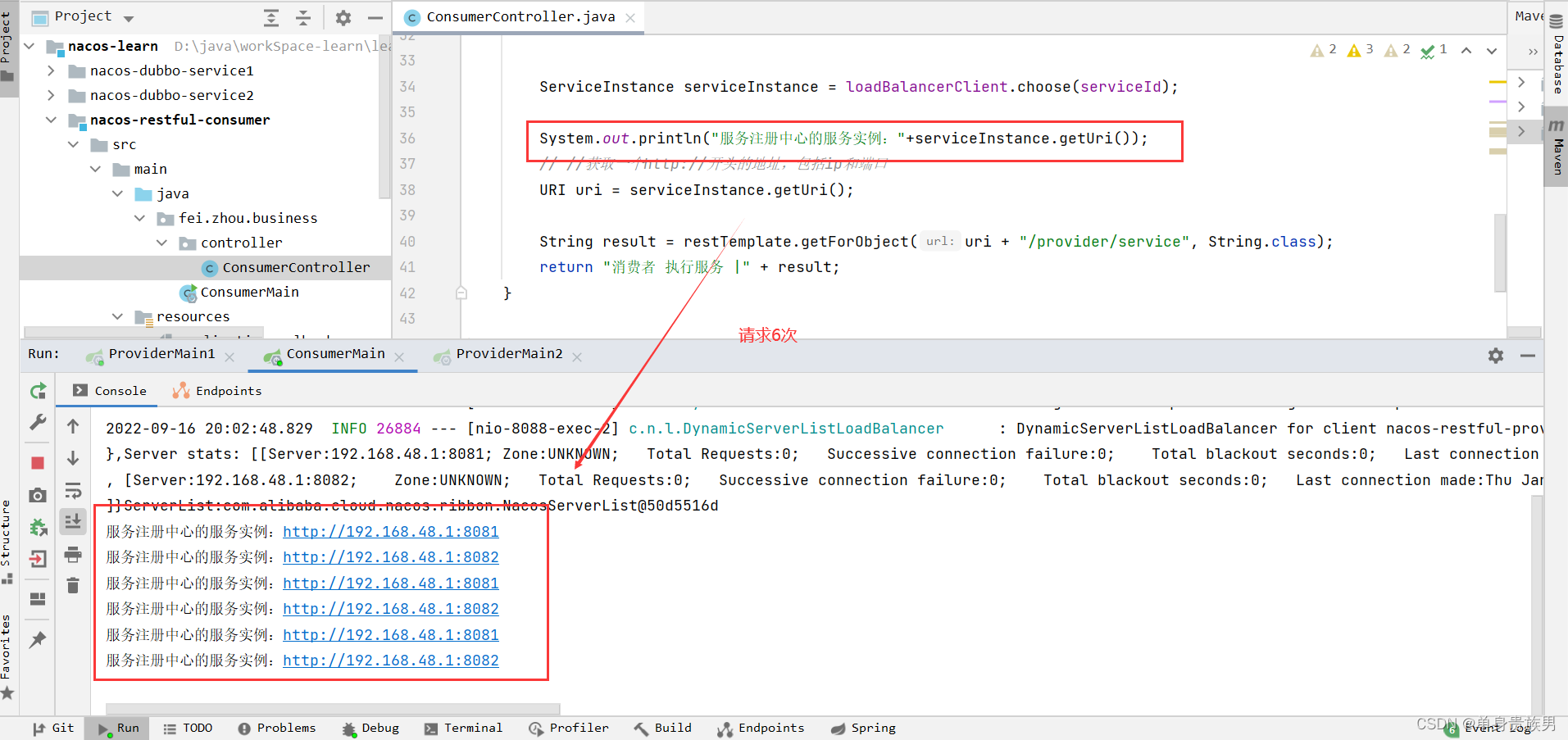Collapse the java folder
Screen dimensions: 1568x740
click(117, 193)
